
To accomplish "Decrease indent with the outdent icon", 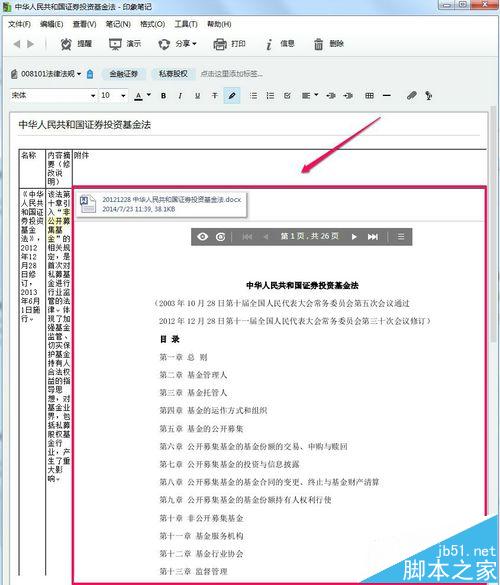I will (x=331, y=96).
